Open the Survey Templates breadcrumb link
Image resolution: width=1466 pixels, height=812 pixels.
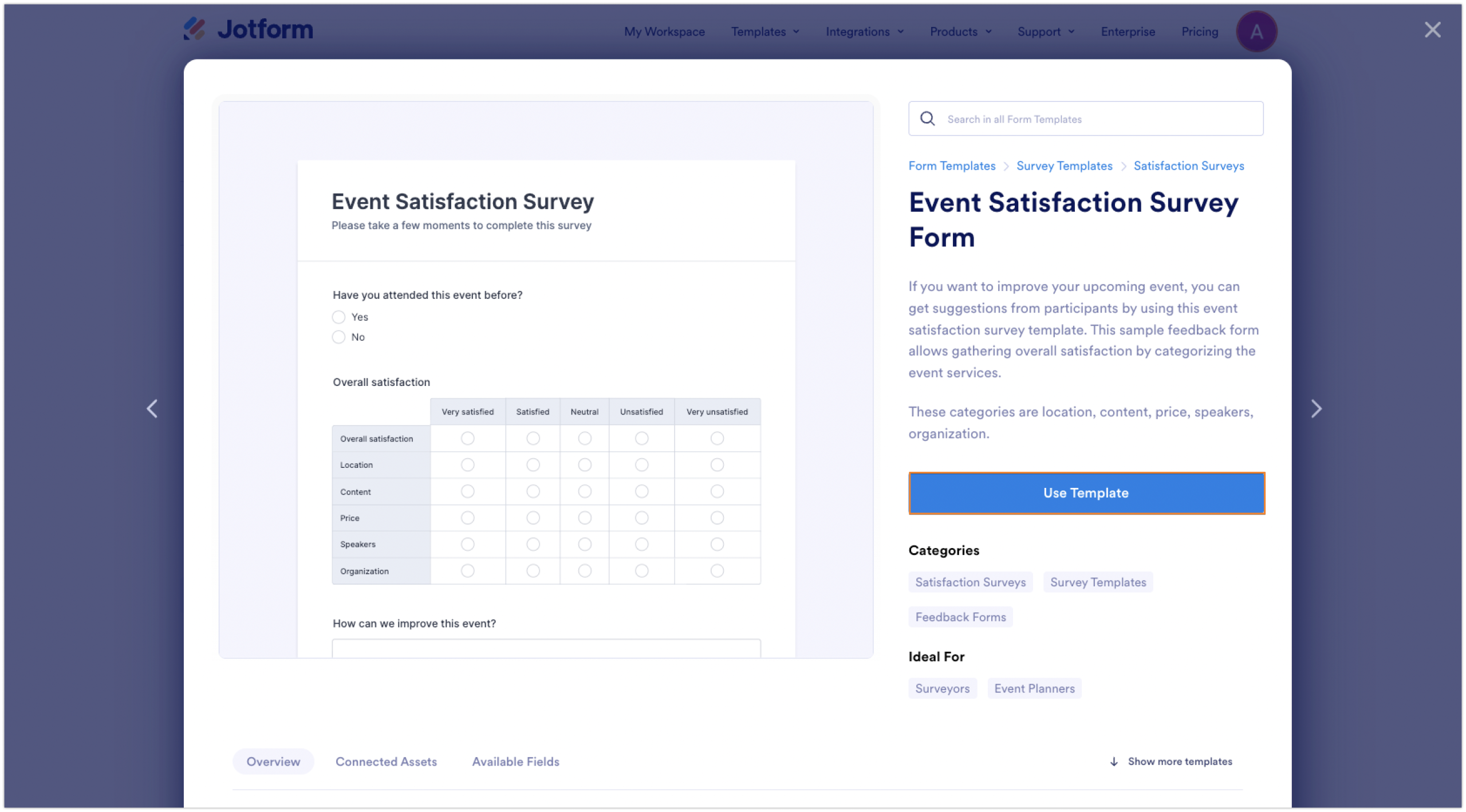[1065, 165]
